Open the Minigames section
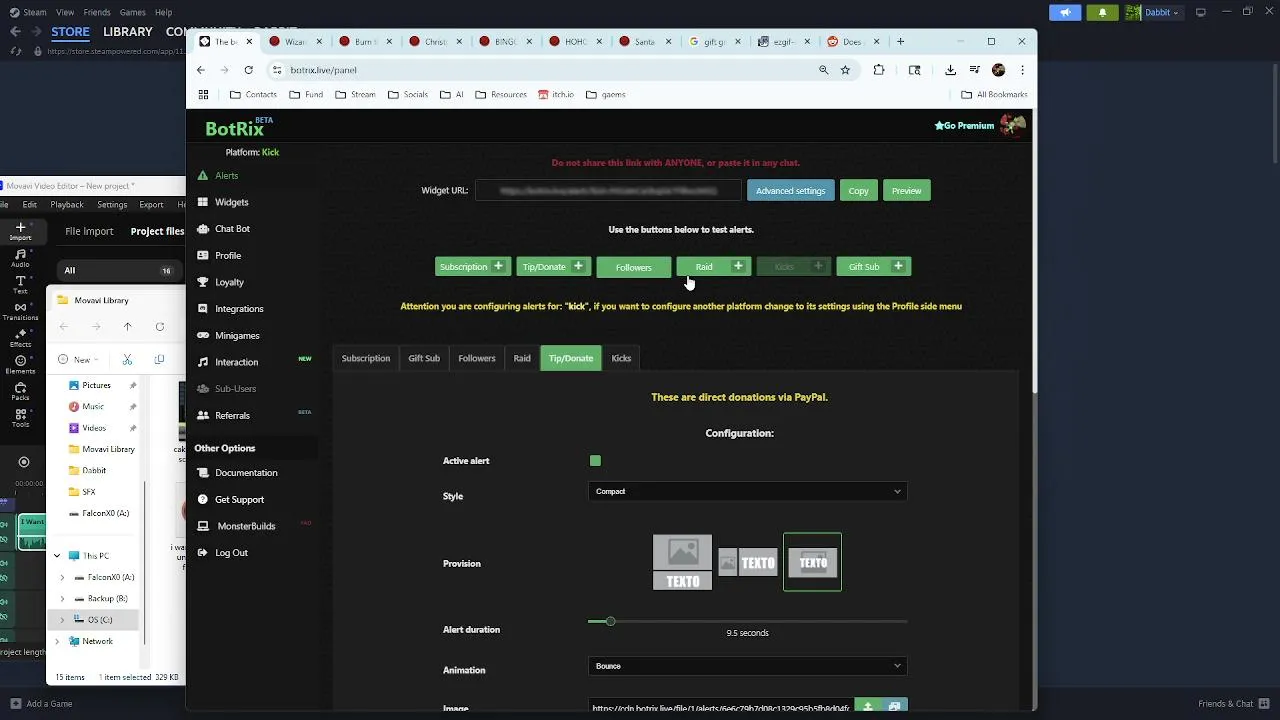The image size is (1280, 720). click(237, 336)
